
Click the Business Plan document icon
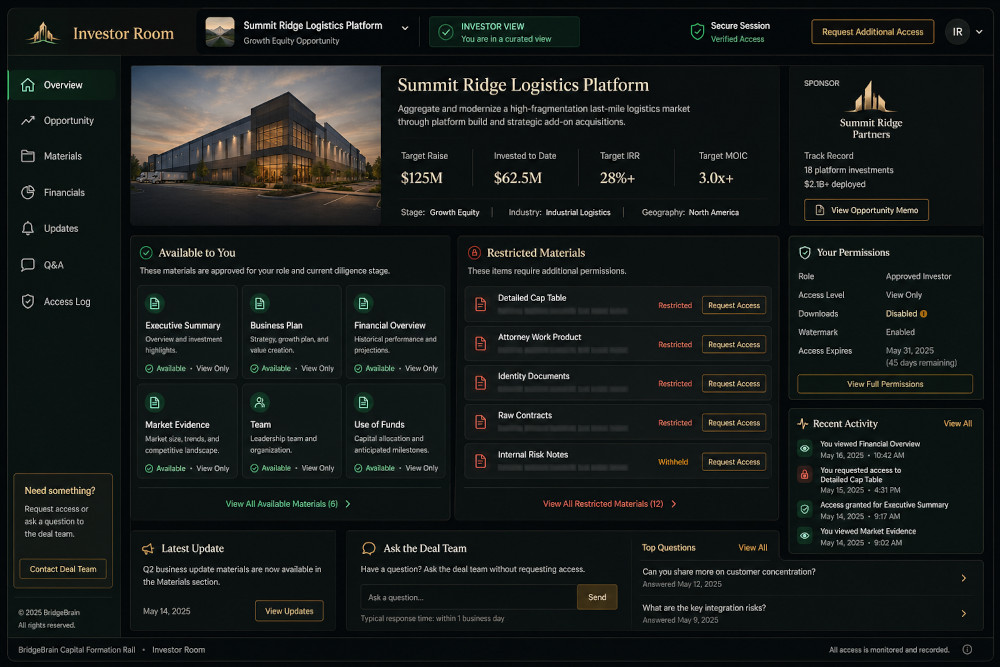[x=259, y=304]
